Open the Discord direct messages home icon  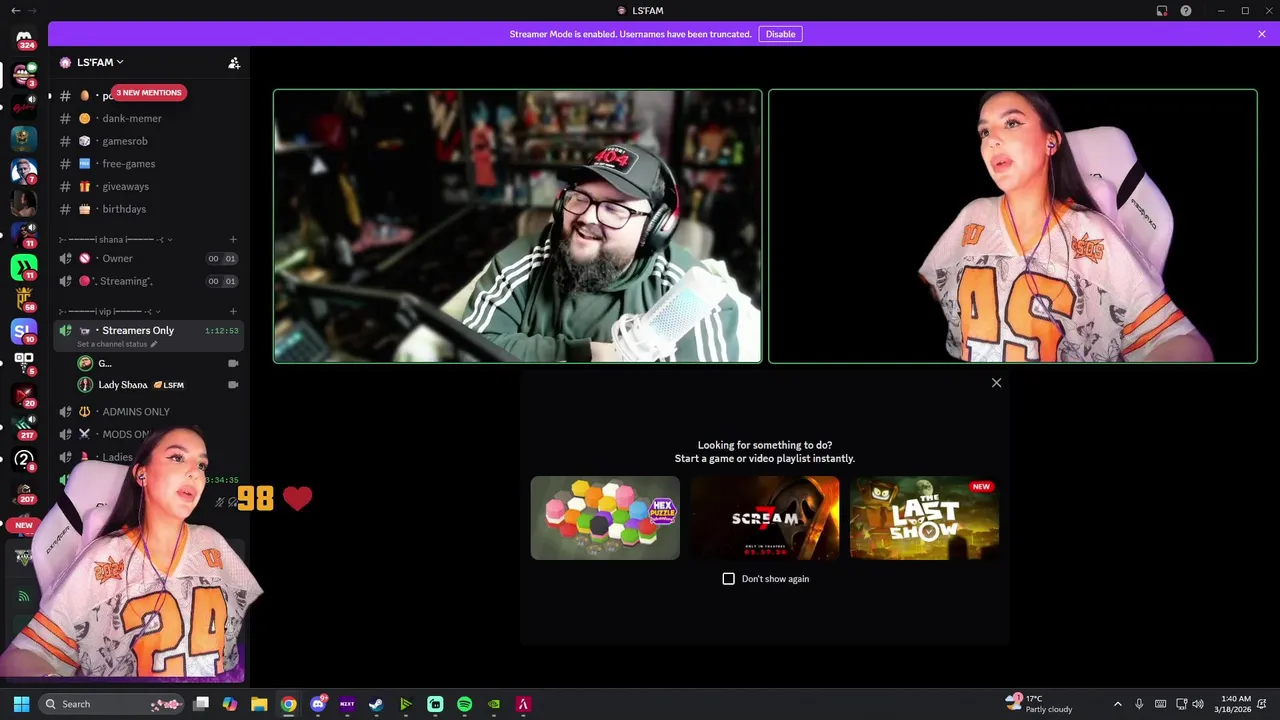[24, 38]
